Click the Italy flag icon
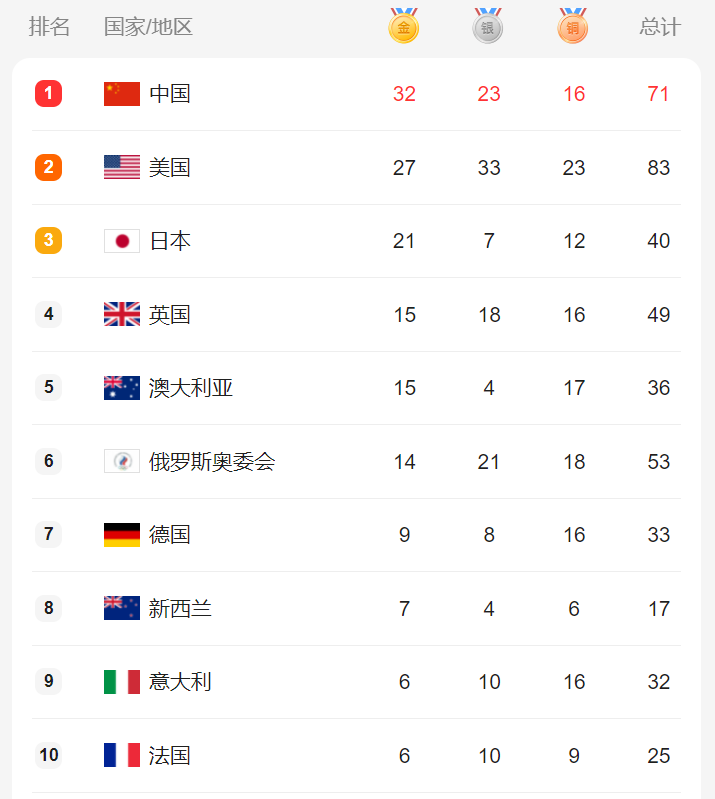 122,682
